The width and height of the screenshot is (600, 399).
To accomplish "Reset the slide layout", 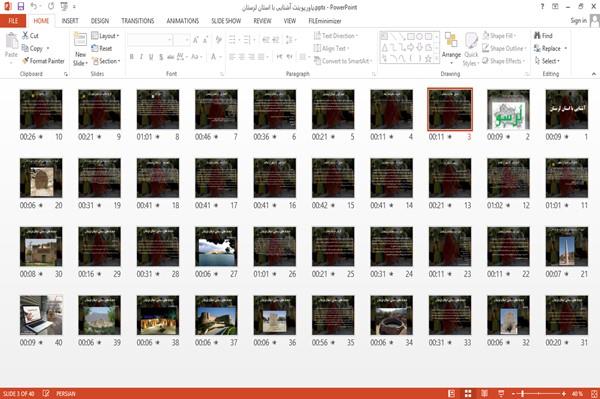I will [102, 48].
